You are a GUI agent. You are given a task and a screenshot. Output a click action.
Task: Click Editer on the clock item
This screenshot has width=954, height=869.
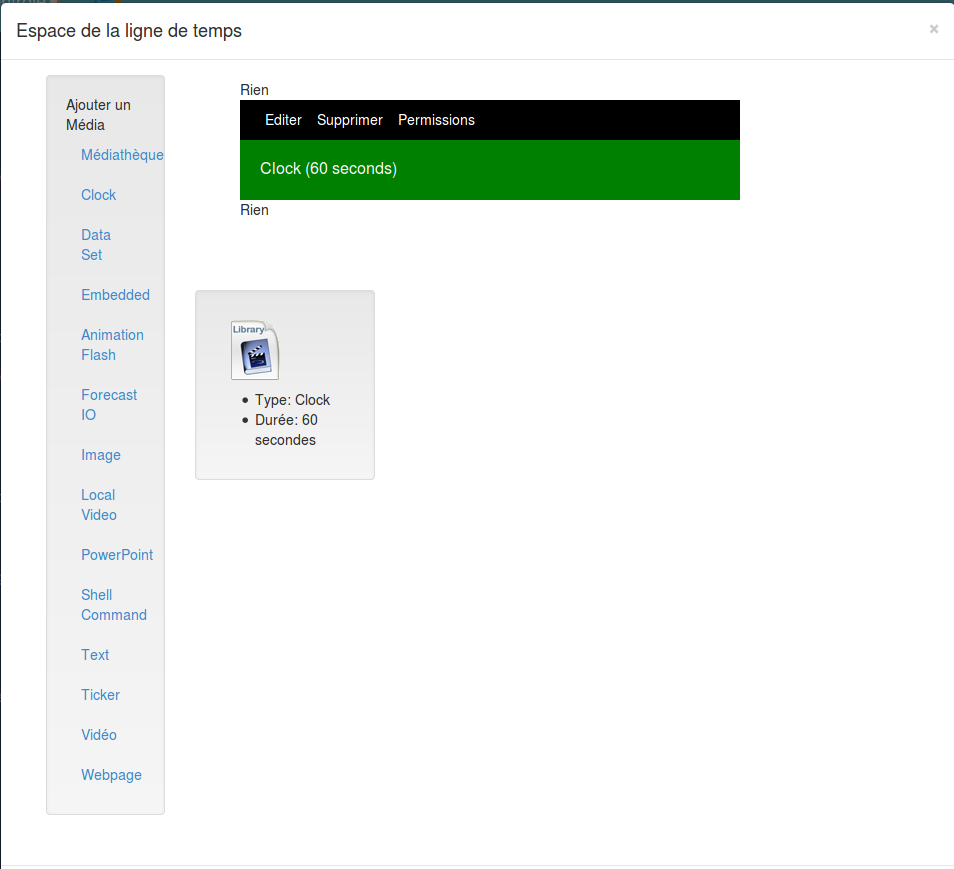point(283,120)
